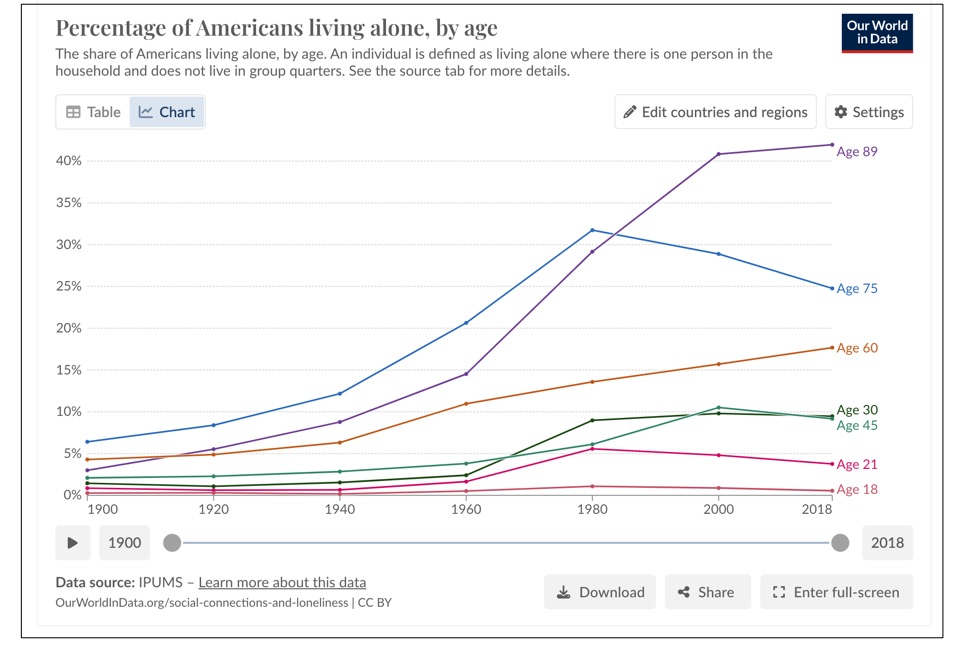Screen dimensions: 964x659
Task: Click the end year slider handle
Action: (840, 543)
